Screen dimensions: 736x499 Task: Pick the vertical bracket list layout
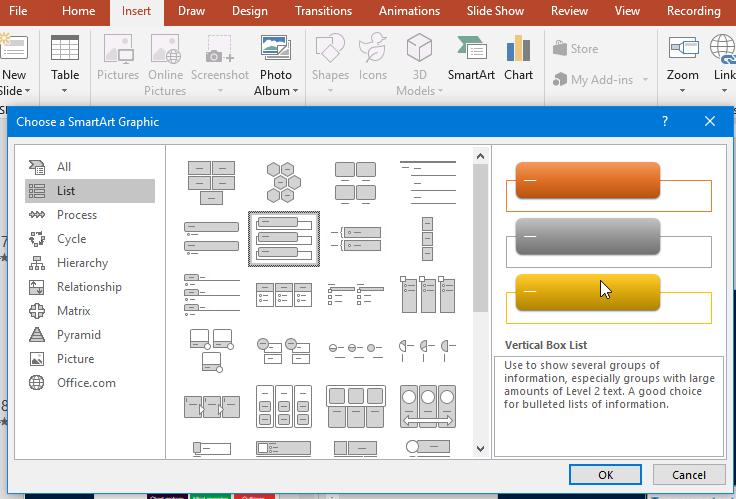point(355,238)
